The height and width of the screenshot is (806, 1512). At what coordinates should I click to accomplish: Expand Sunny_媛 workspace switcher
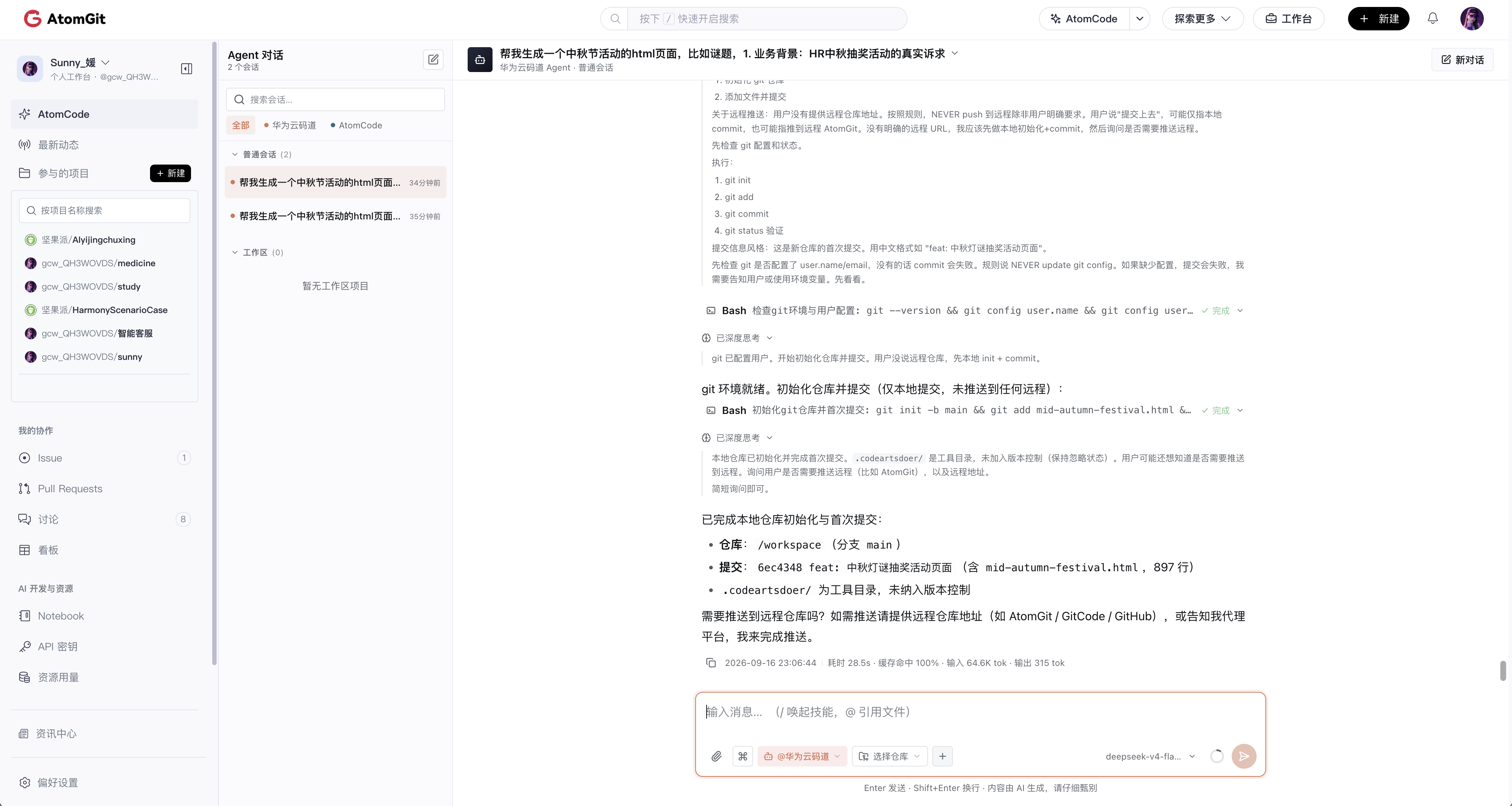106,62
